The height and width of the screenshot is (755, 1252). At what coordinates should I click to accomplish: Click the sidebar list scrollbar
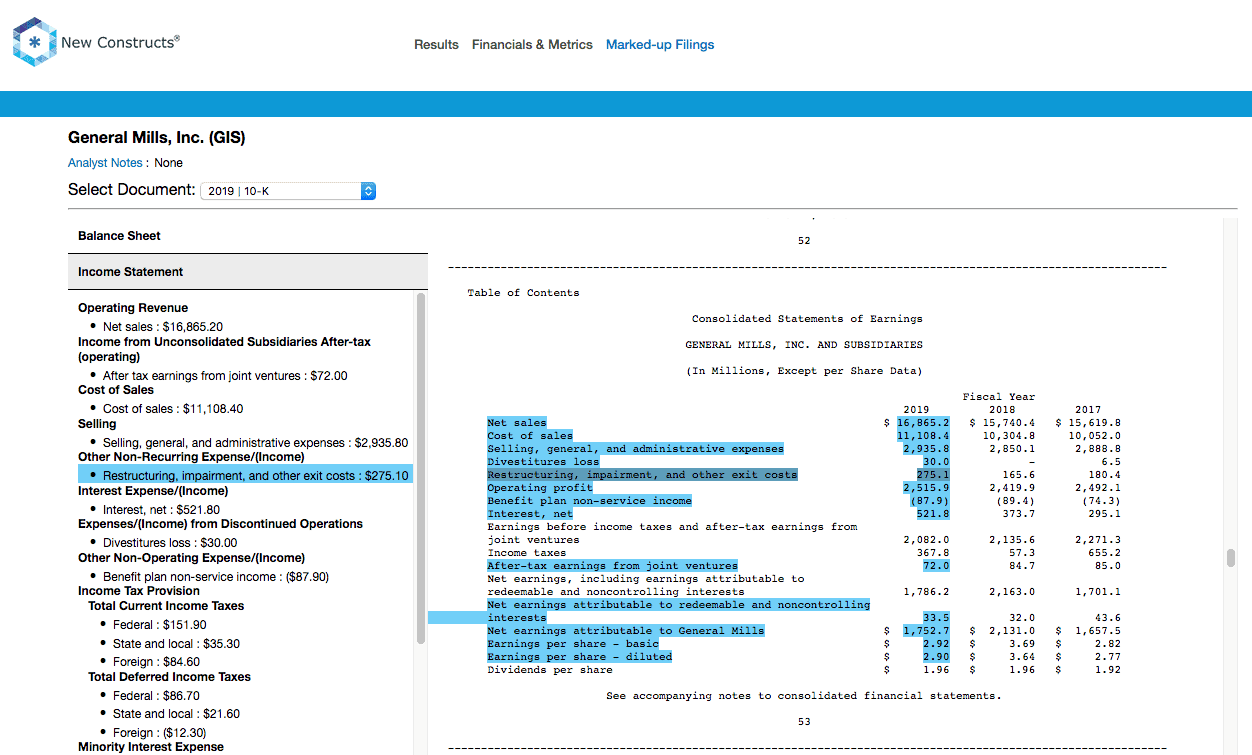[421, 470]
